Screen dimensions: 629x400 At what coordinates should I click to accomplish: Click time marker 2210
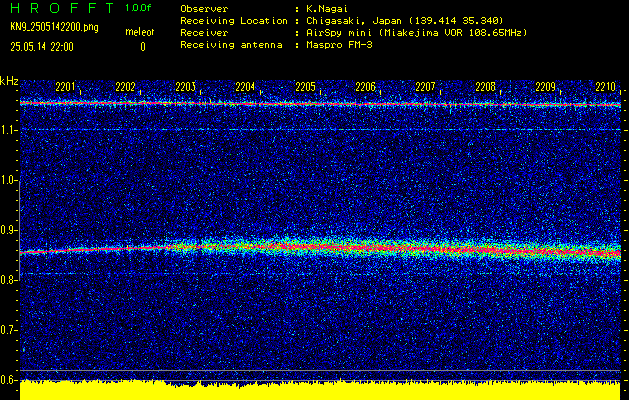click(x=606, y=87)
